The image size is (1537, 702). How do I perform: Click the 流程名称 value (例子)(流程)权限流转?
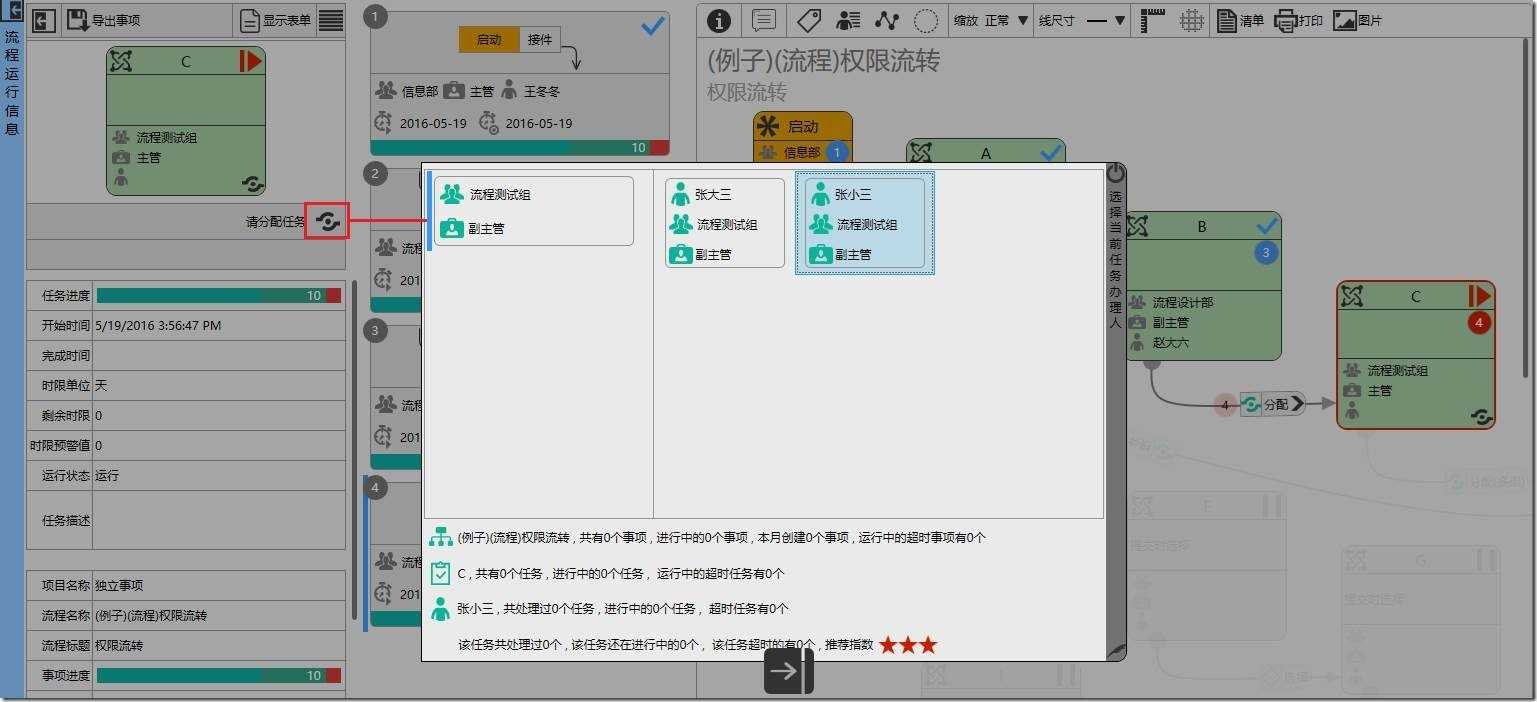(152, 615)
